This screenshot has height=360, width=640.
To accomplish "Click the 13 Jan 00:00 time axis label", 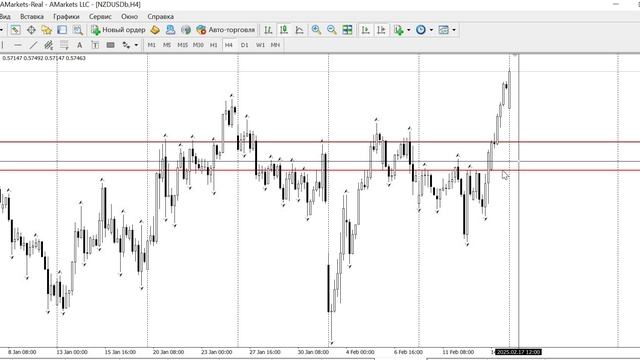I will [72, 352].
